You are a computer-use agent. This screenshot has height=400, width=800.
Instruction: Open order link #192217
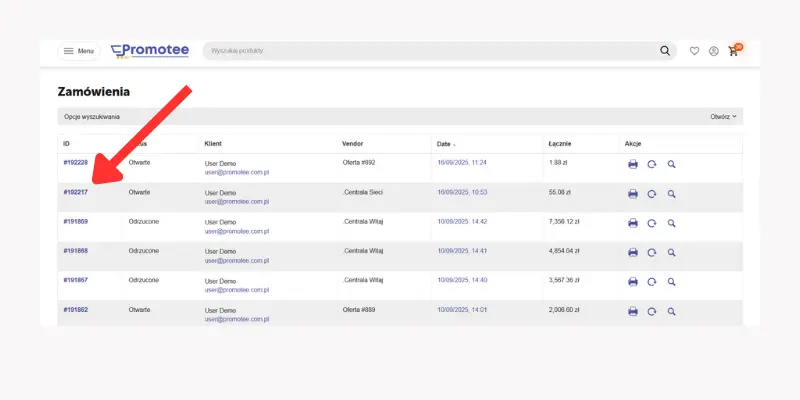point(76,191)
